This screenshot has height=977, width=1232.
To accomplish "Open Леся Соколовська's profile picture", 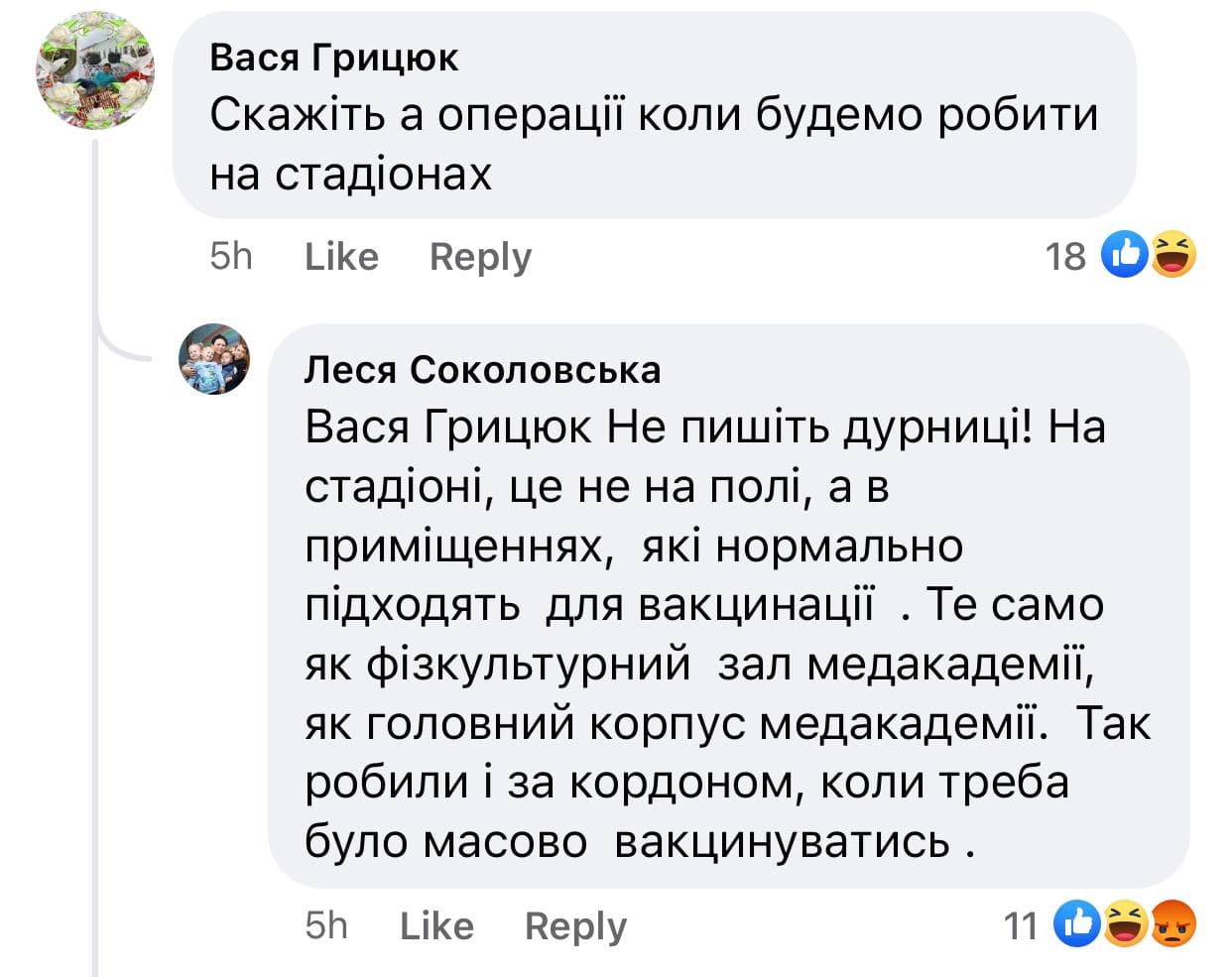I will 214,359.
